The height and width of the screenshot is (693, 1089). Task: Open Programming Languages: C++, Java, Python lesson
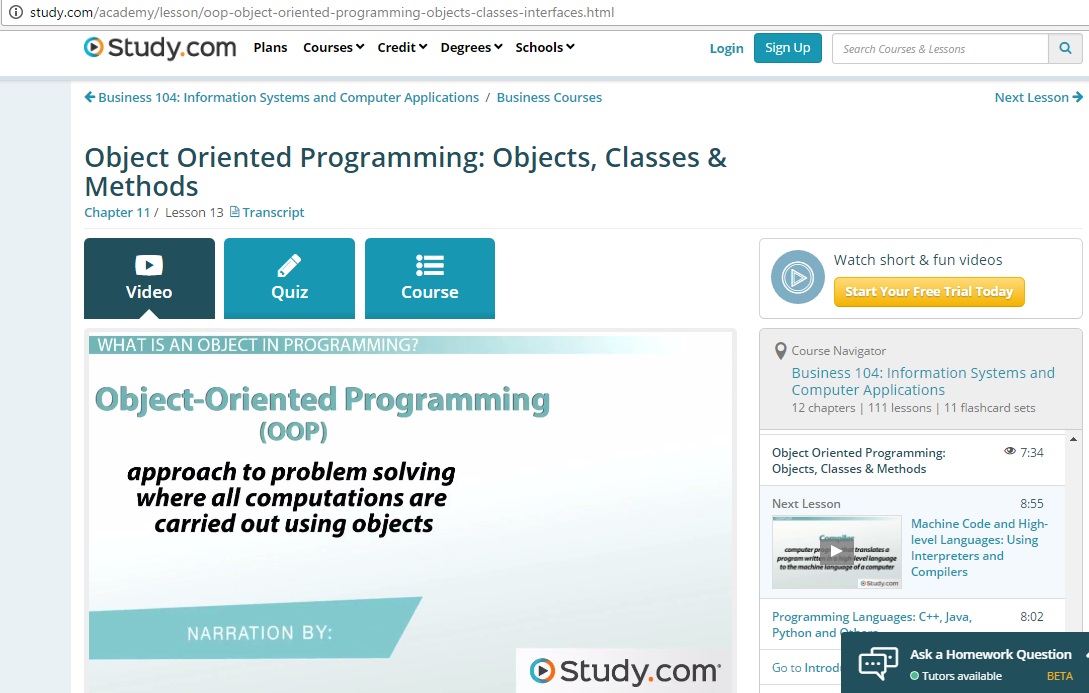click(x=872, y=624)
